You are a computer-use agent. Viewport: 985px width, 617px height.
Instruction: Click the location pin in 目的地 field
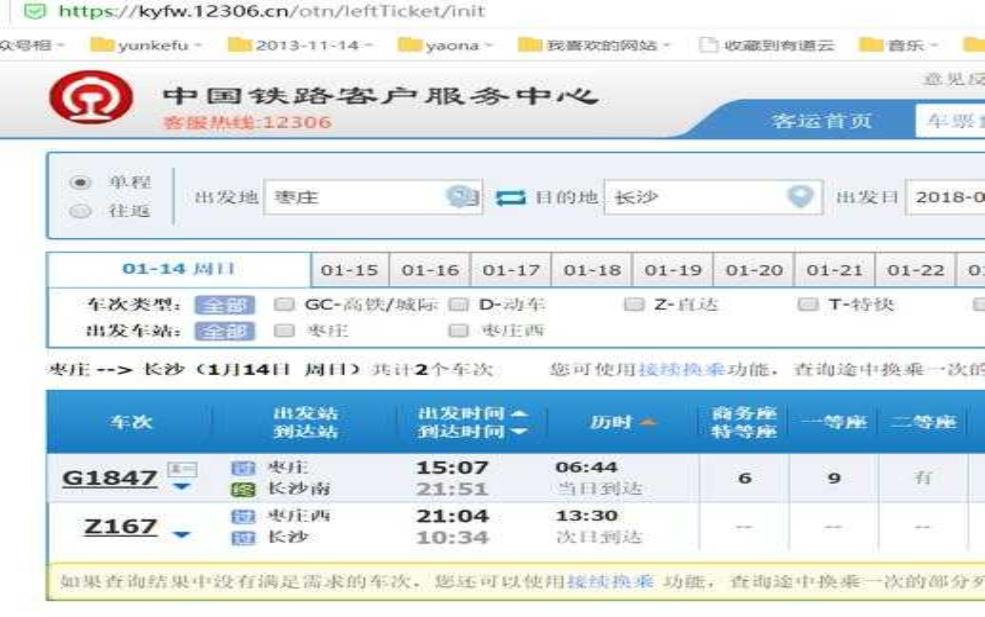point(799,196)
